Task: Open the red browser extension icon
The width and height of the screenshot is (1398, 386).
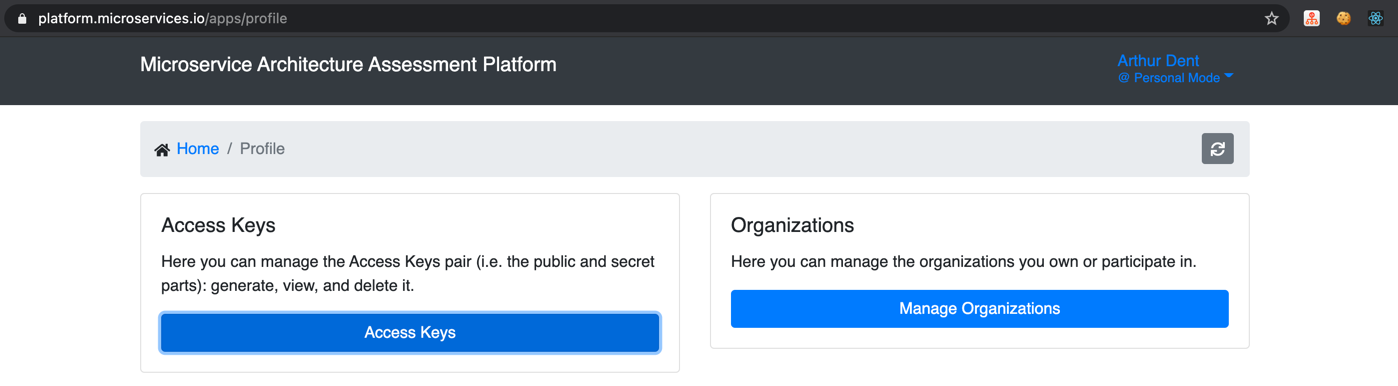Action: [1311, 18]
